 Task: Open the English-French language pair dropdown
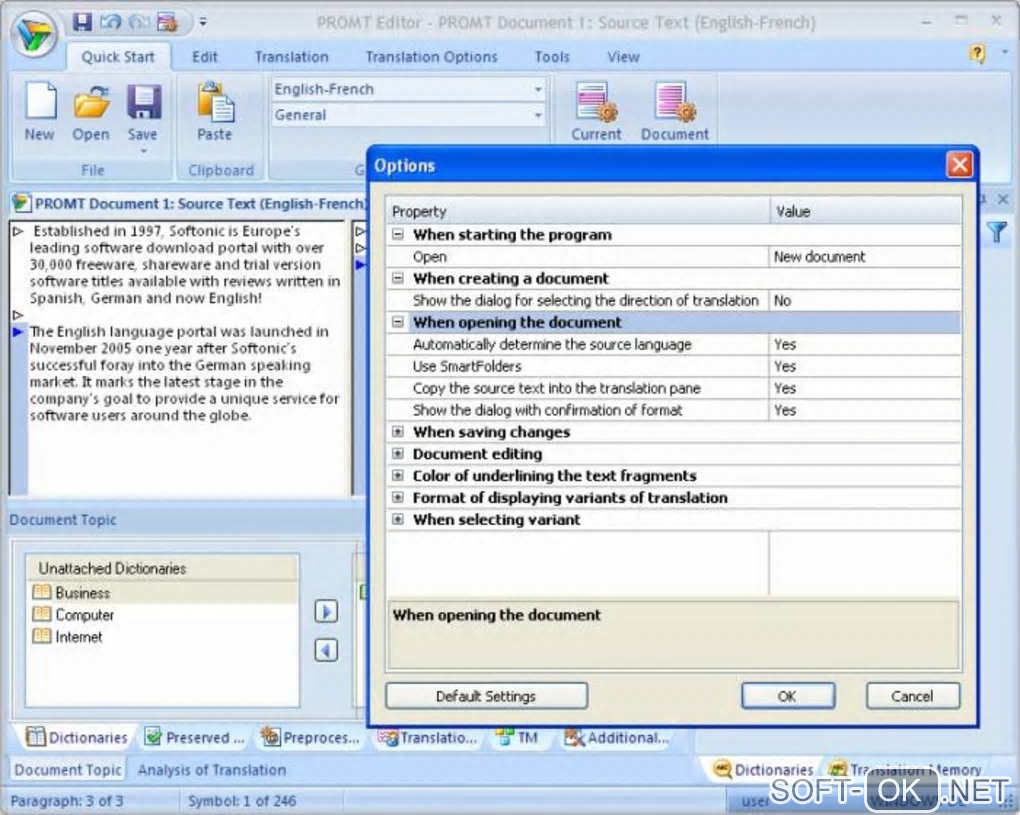coord(538,90)
